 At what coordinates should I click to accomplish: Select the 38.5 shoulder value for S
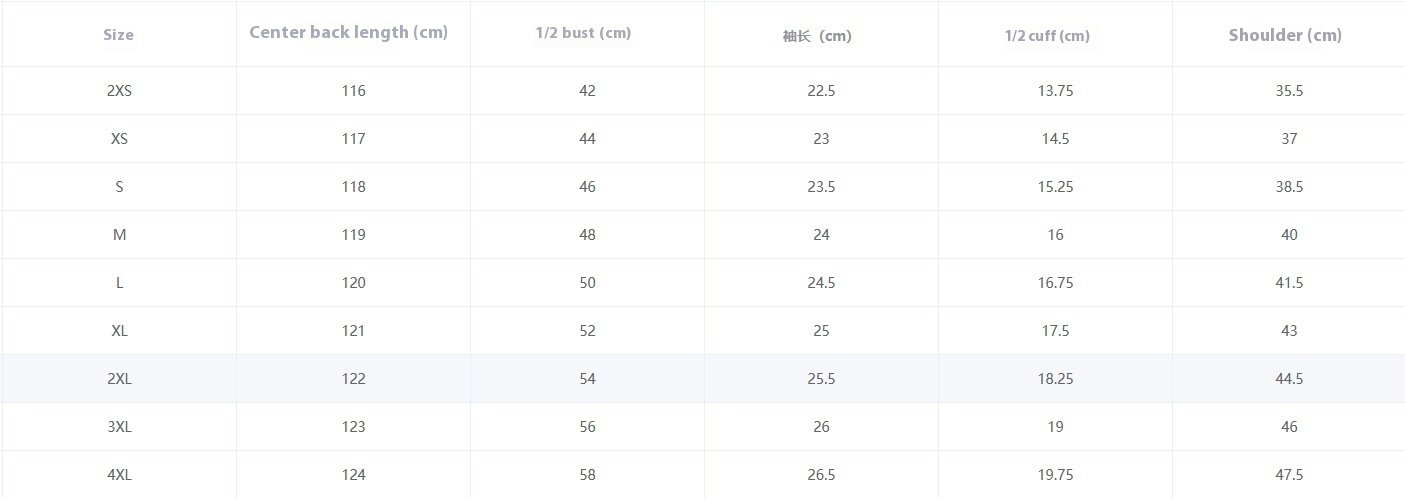click(x=1289, y=187)
